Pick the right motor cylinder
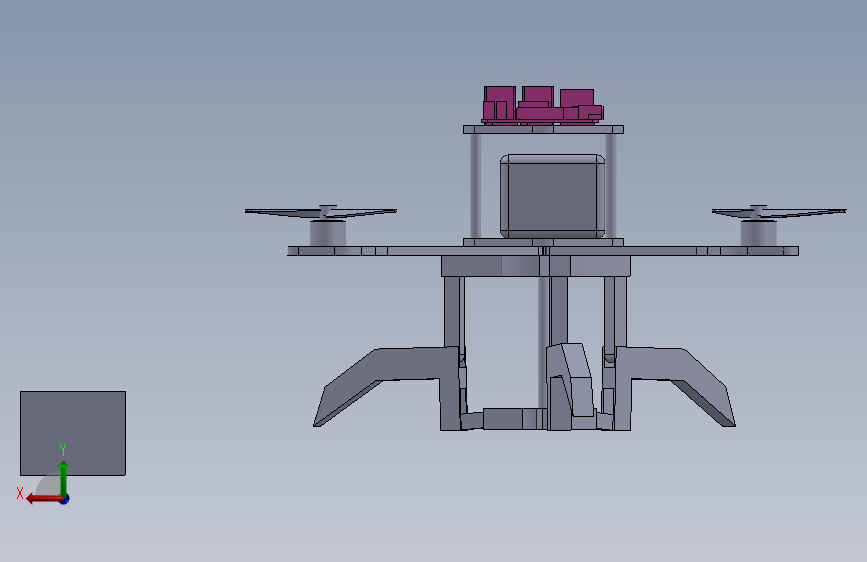This screenshot has width=867, height=562. pos(759,233)
